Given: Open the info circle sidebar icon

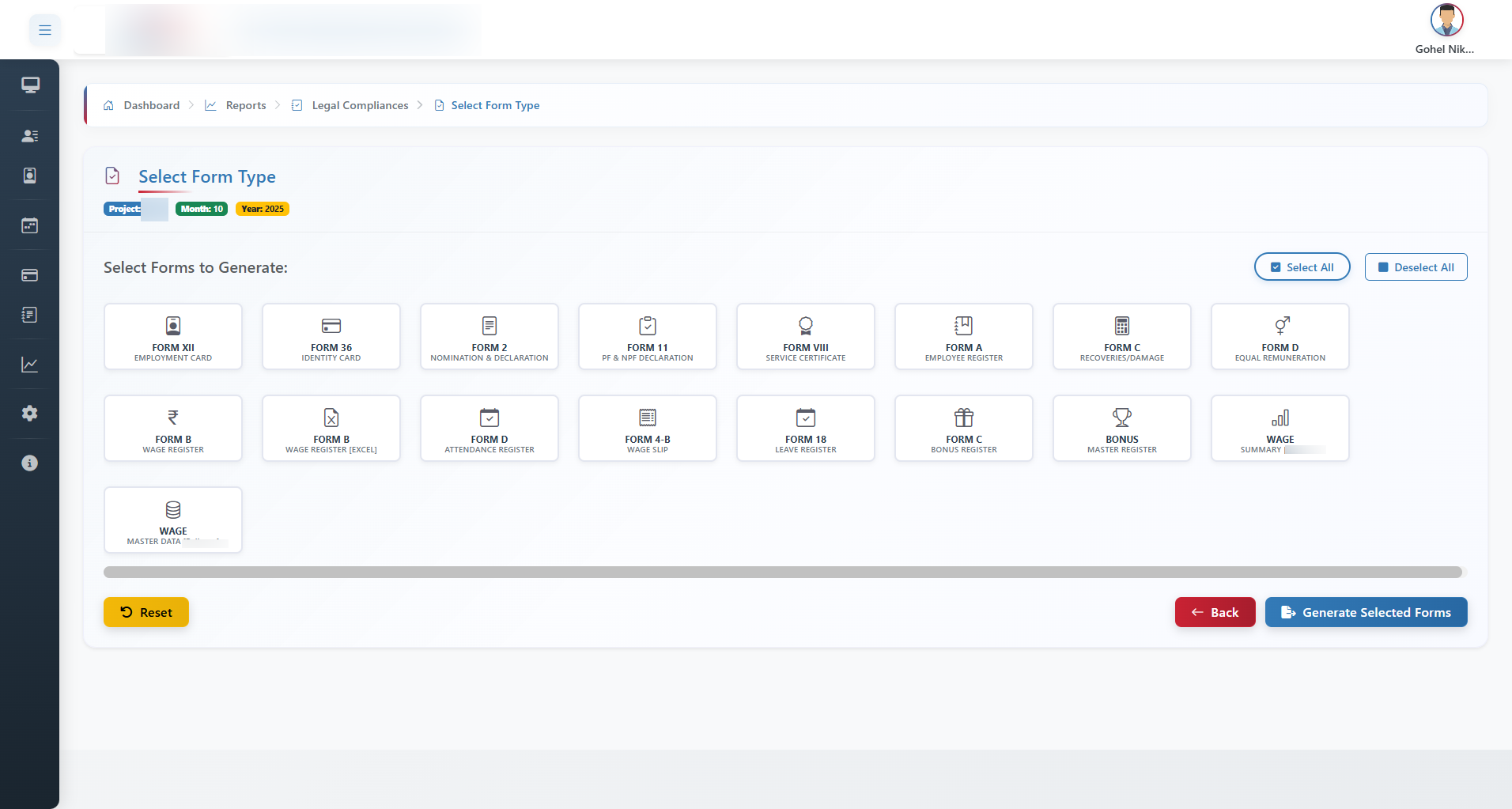Looking at the screenshot, I should pos(30,463).
